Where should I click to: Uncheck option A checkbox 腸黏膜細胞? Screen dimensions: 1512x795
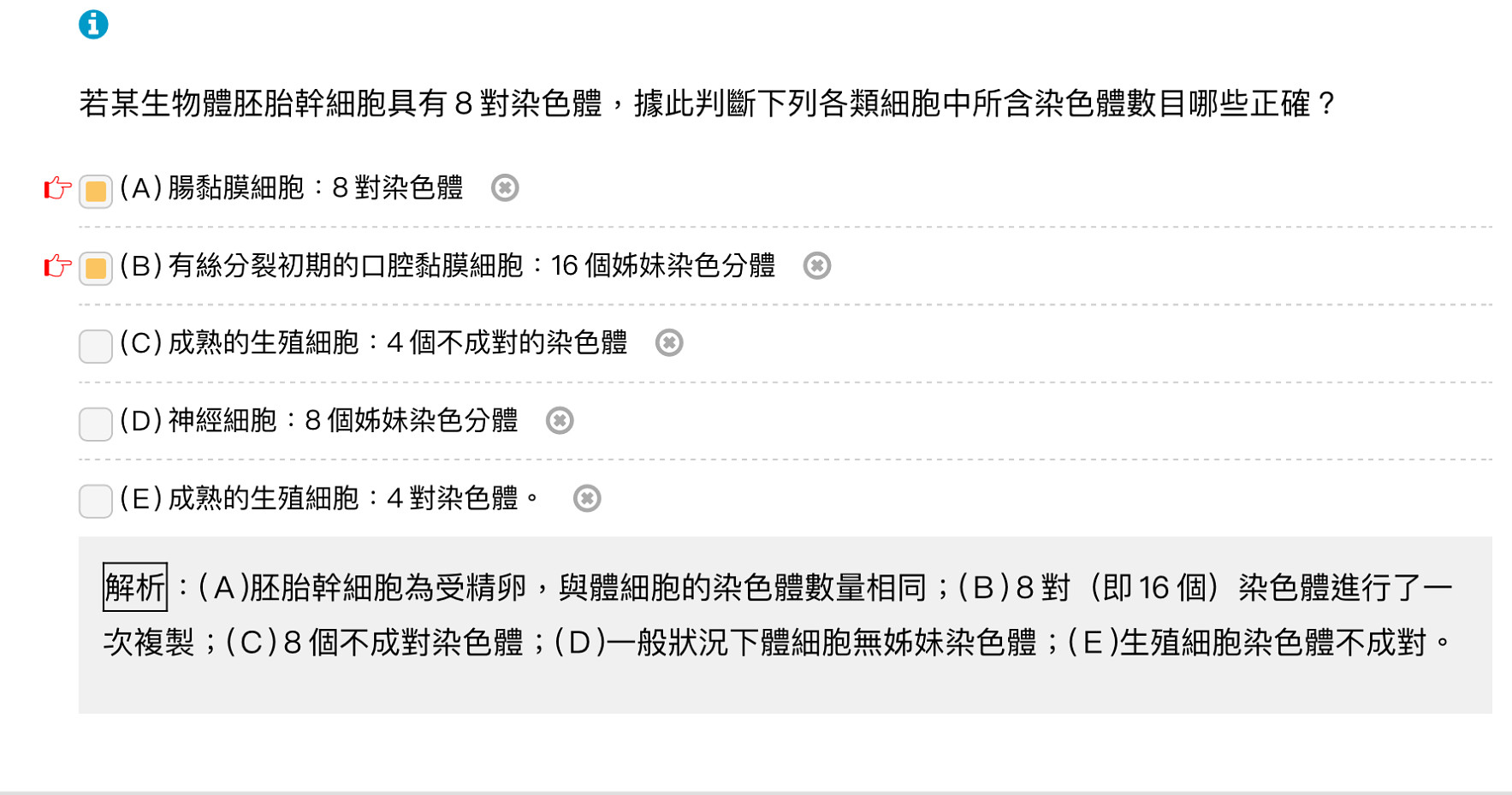(96, 191)
